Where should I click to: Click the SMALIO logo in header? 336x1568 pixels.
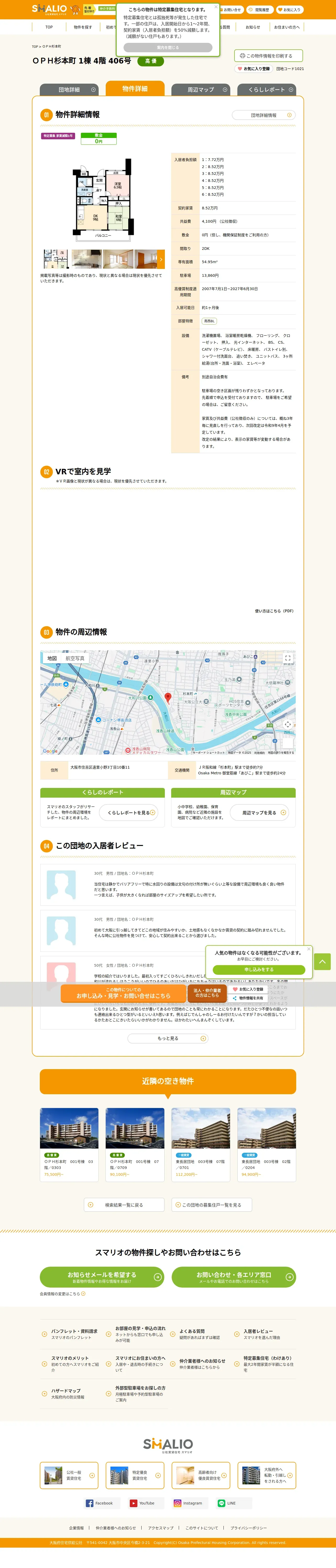point(49,9)
